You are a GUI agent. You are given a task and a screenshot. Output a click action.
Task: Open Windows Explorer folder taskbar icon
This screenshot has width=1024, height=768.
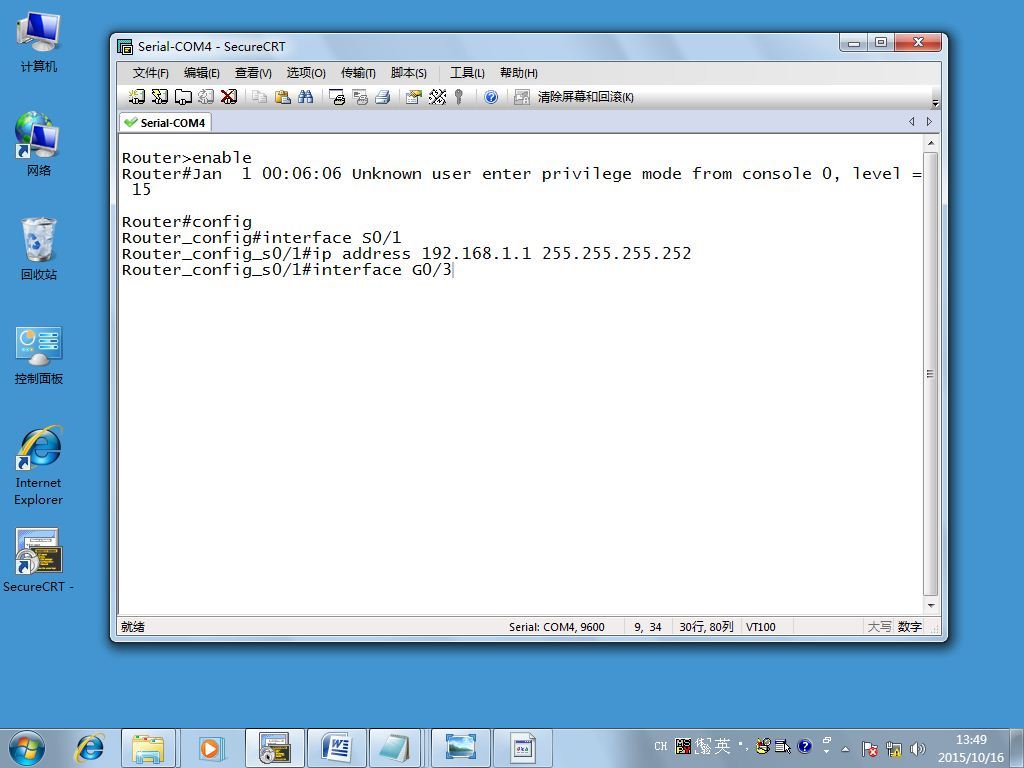tap(148, 748)
